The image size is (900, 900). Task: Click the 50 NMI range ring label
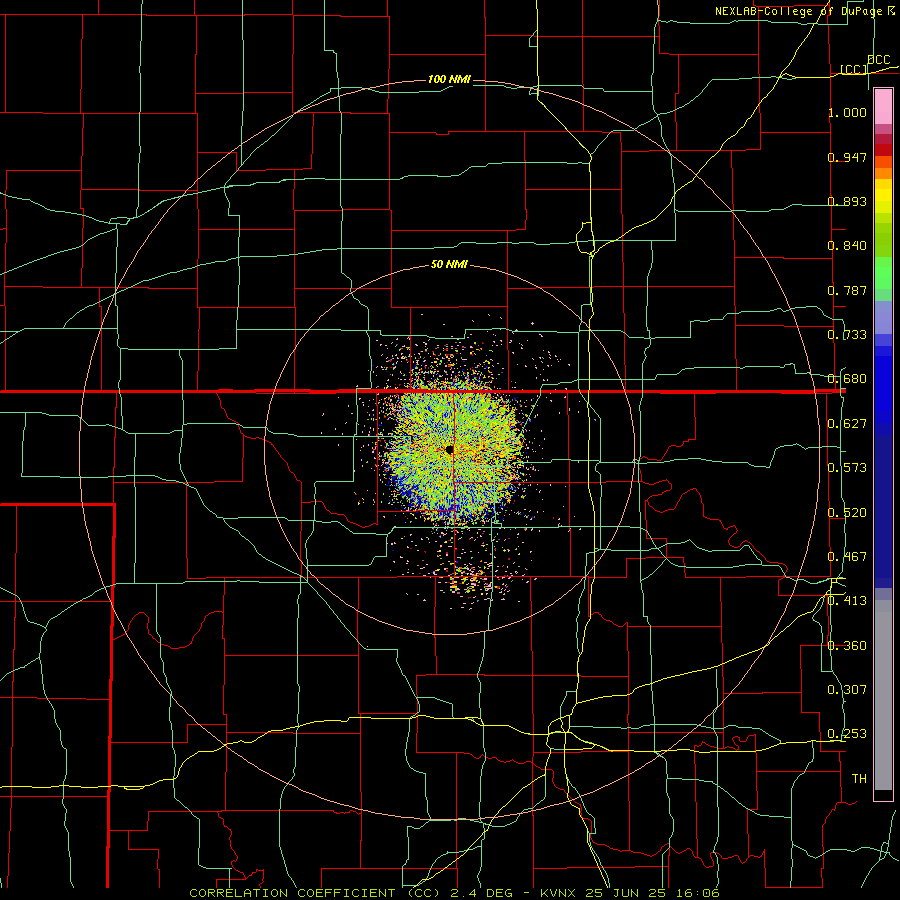449,265
